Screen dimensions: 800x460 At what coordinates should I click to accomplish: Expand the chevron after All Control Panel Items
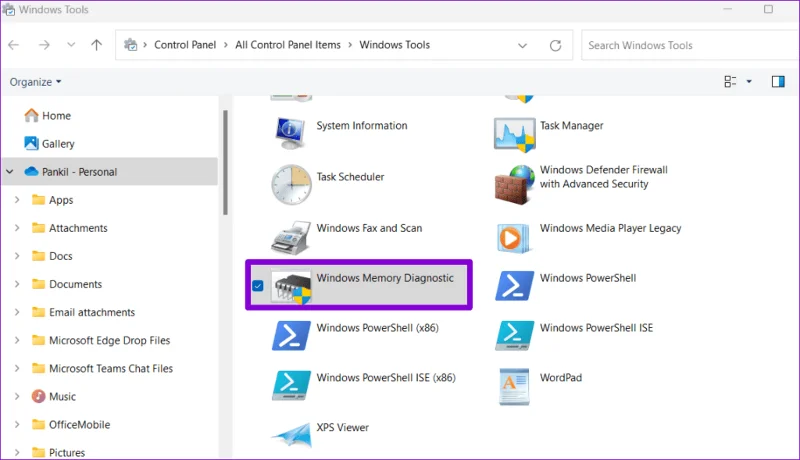point(350,45)
